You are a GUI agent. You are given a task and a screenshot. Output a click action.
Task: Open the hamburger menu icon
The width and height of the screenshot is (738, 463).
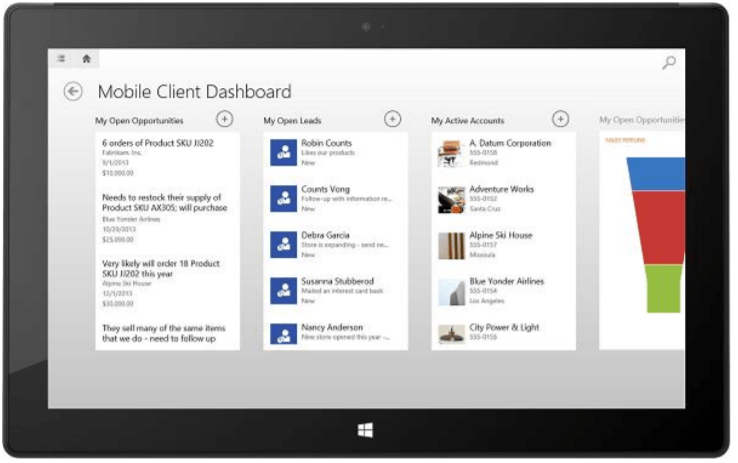[61, 59]
